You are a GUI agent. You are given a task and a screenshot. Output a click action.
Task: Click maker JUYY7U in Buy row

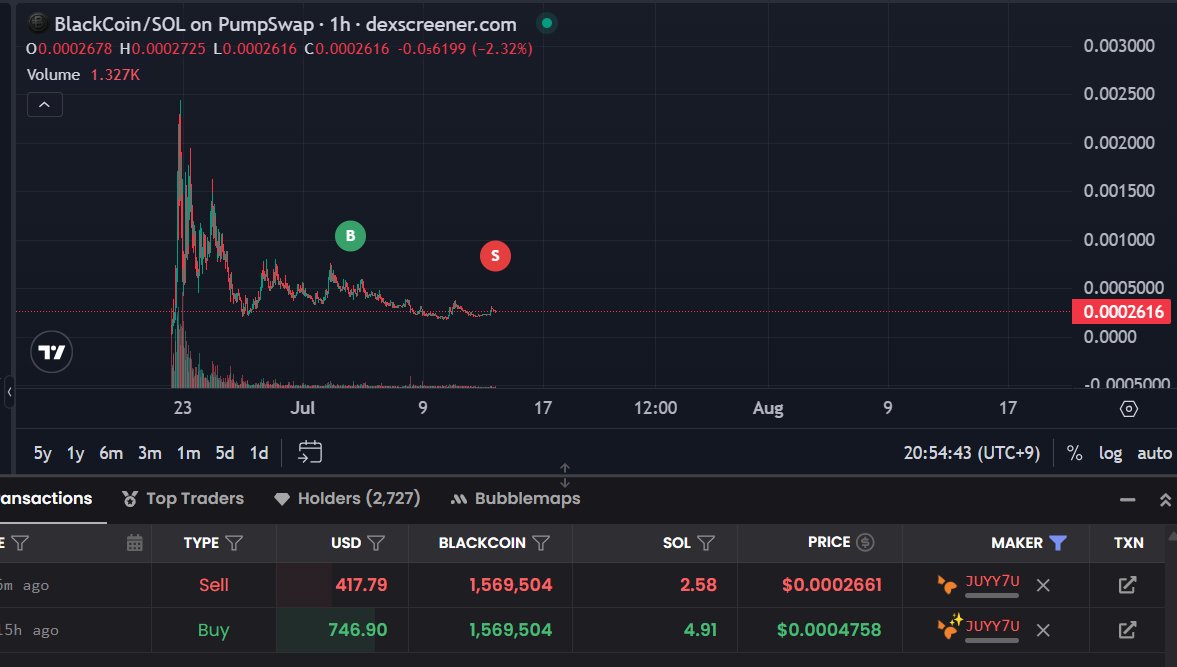click(x=992, y=626)
